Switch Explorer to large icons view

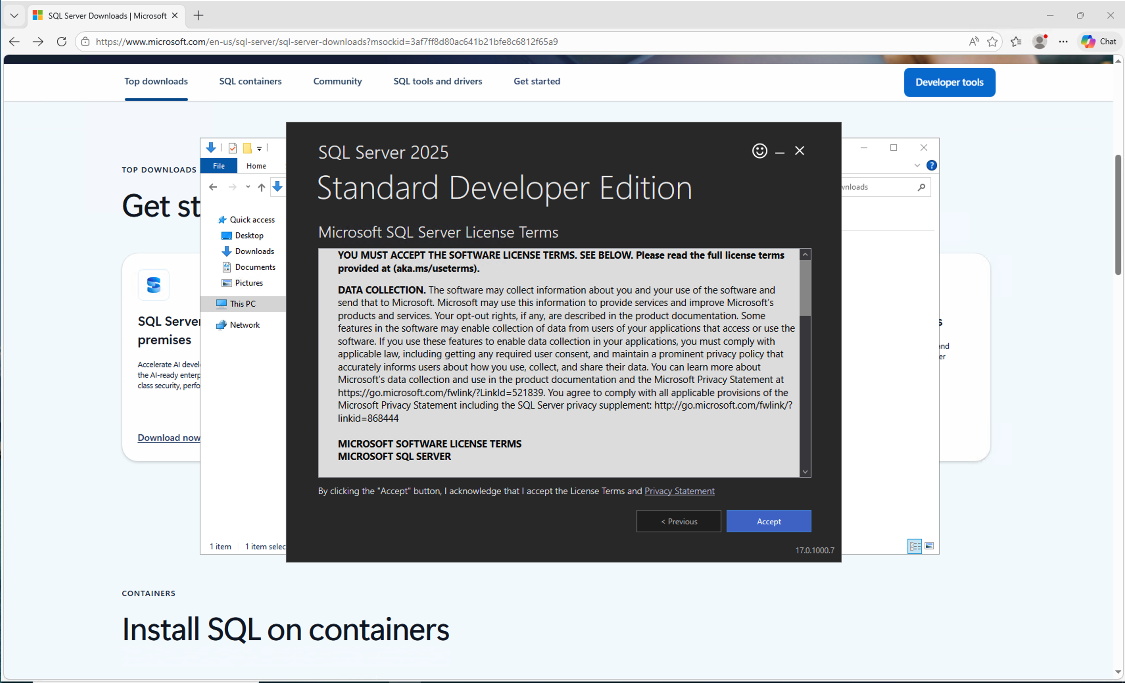coord(929,547)
